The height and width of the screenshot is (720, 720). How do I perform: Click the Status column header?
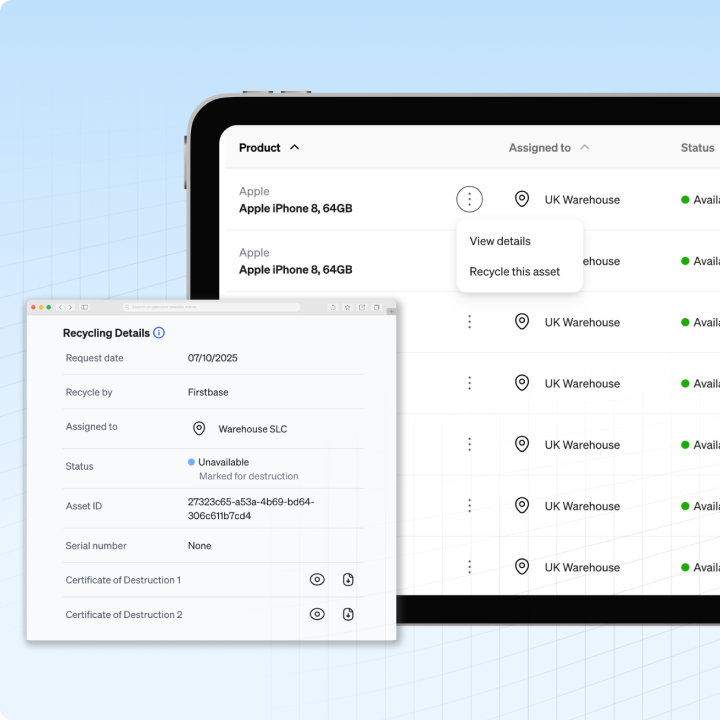tap(697, 148)
